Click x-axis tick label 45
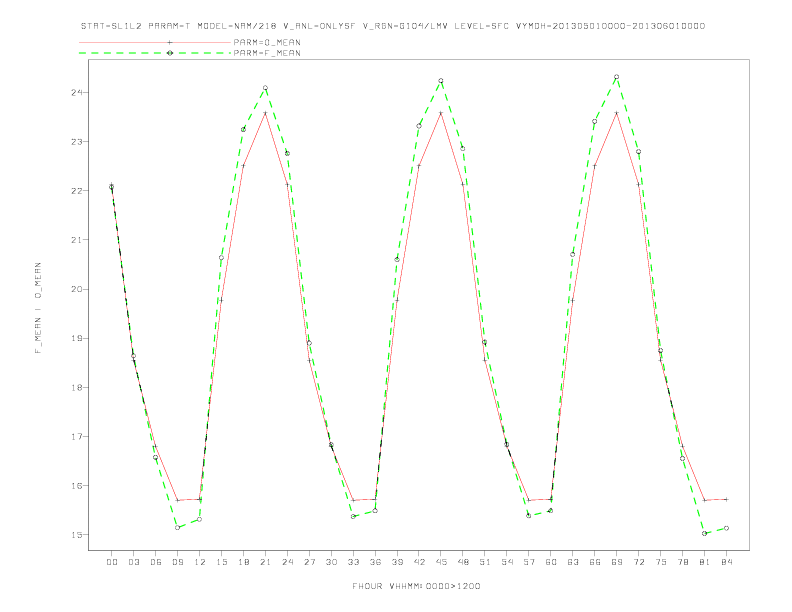 [x=441, y=562]
